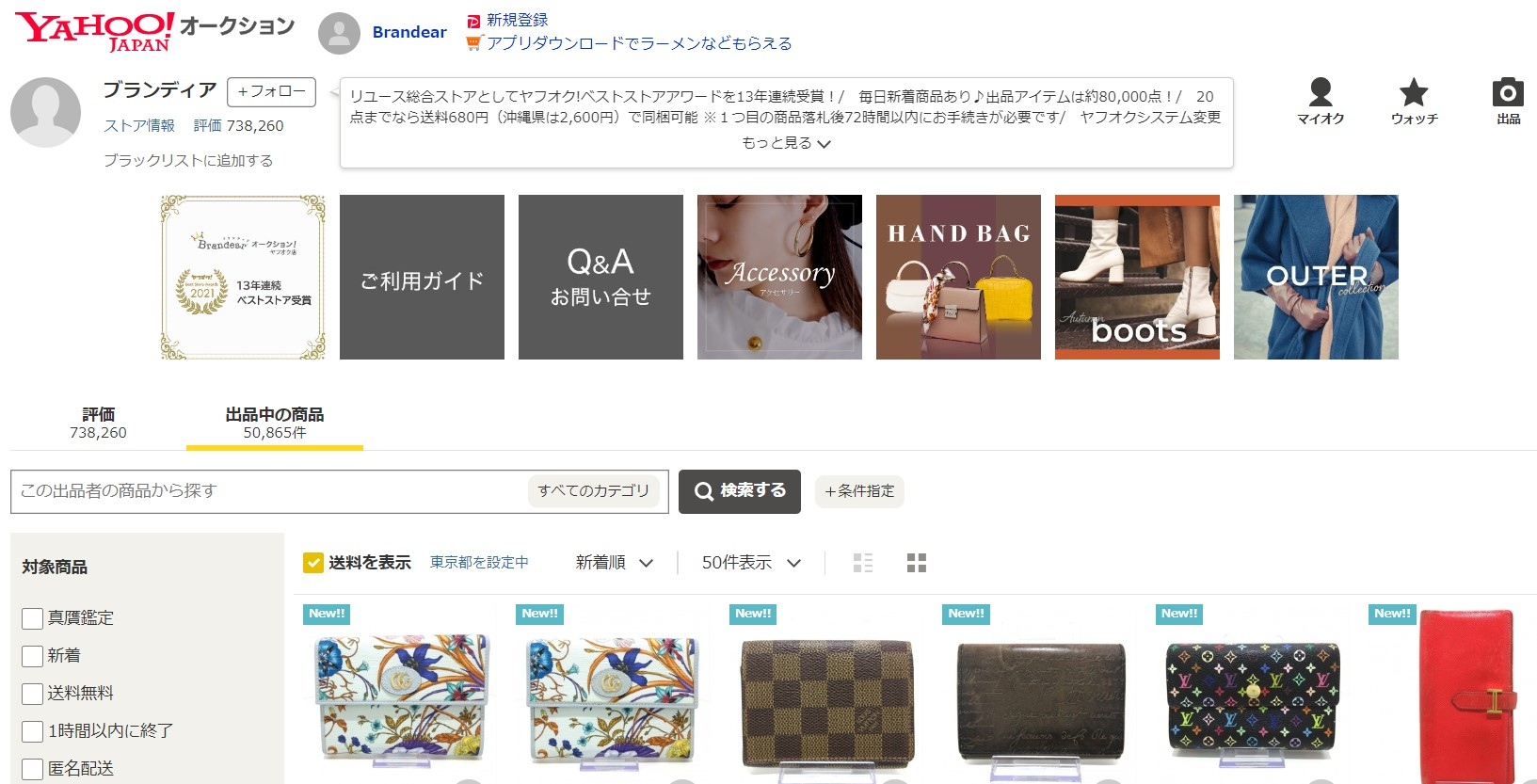Click the shopping cart icon beside app download

pyautogui.click(x=474, y=42)
